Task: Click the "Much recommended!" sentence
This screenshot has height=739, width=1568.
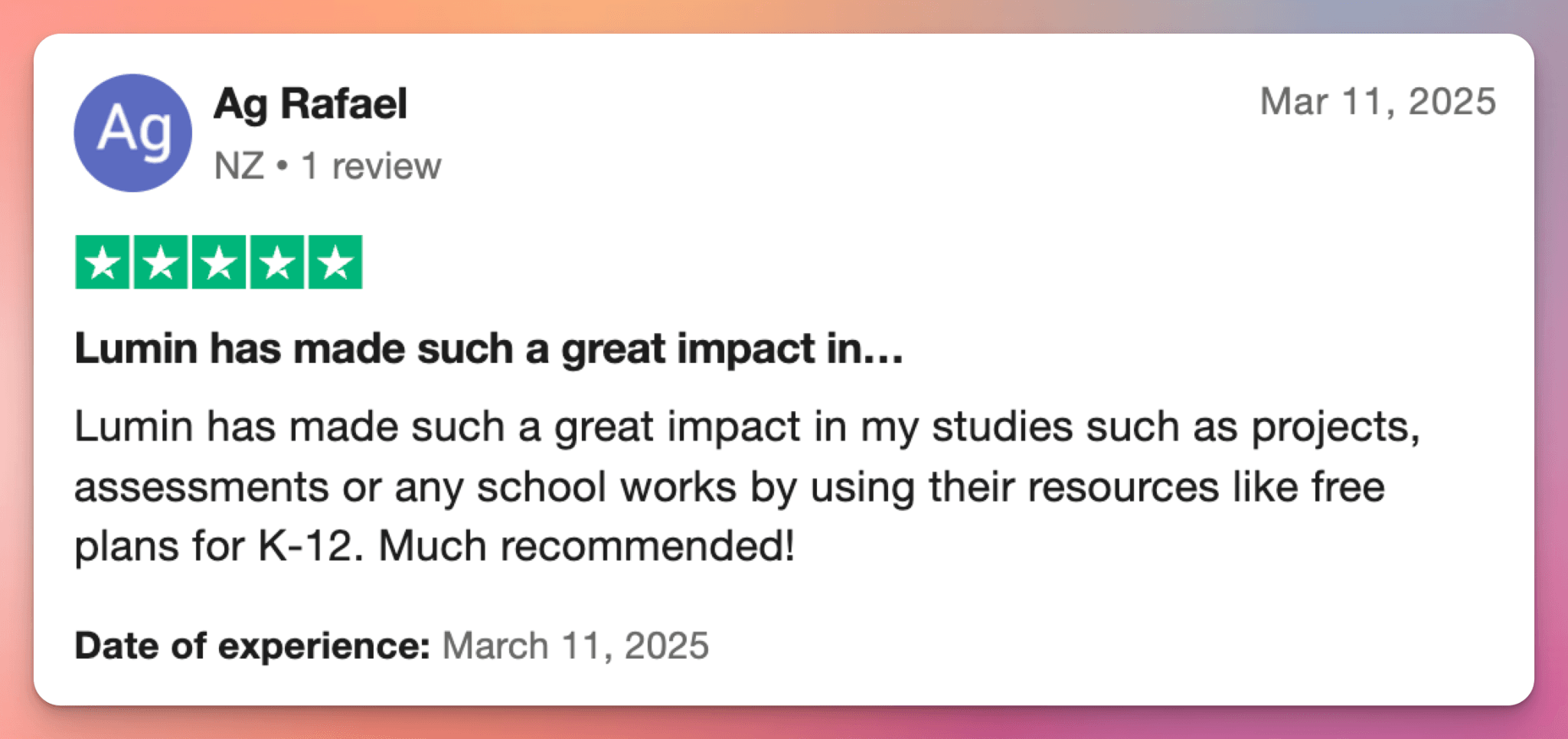Action: [x=586, y=546]
